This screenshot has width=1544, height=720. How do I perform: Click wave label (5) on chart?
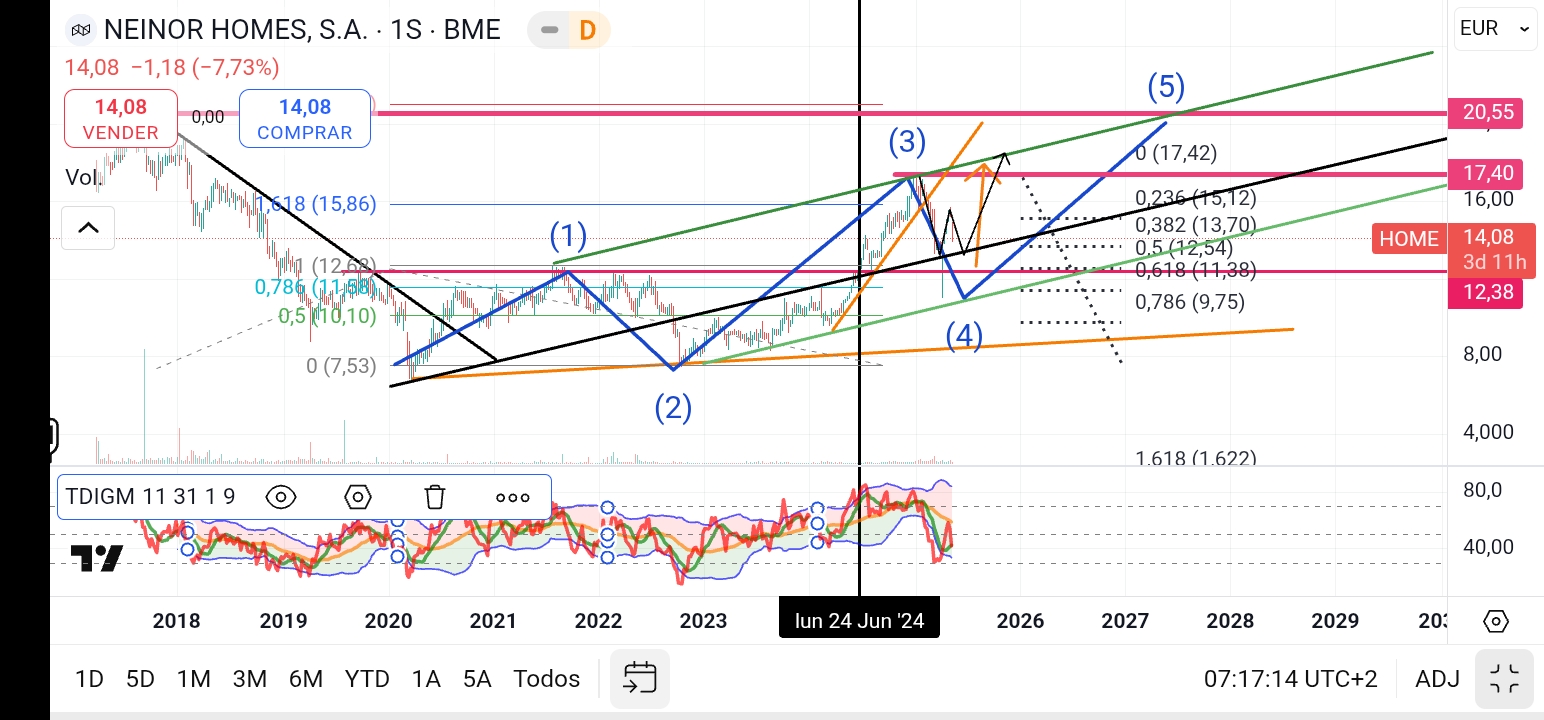1166,87
